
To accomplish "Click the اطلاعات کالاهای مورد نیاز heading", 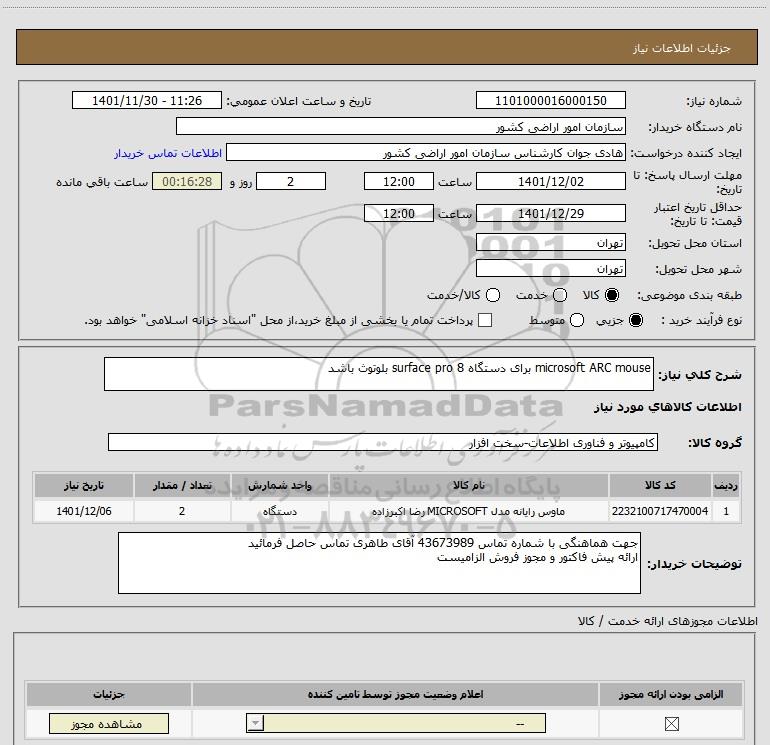I will coord(667,407).
